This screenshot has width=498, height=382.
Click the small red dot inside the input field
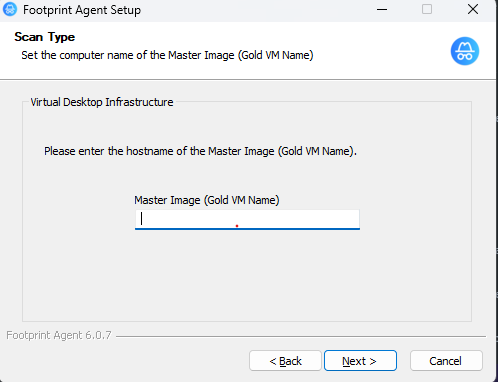(x=237, y=226)
